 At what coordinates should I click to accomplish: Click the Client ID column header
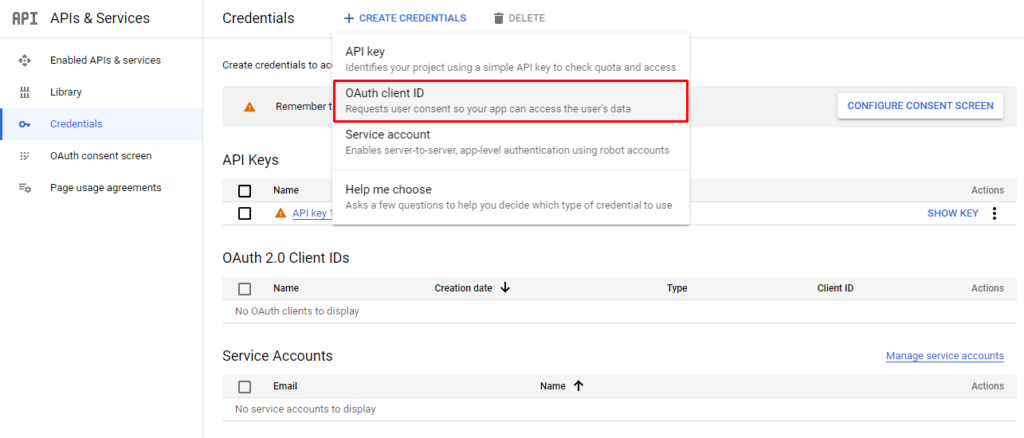835,289
